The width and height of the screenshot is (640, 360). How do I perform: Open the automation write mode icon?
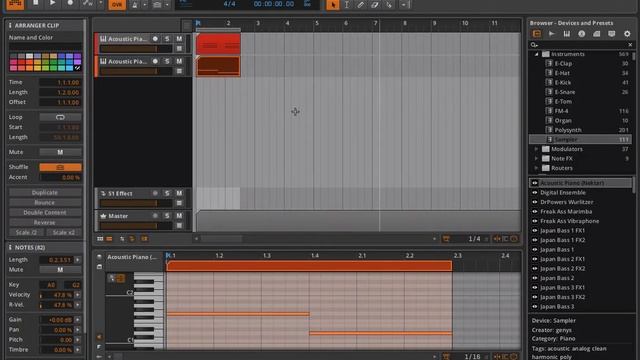(x=87, y=4)
